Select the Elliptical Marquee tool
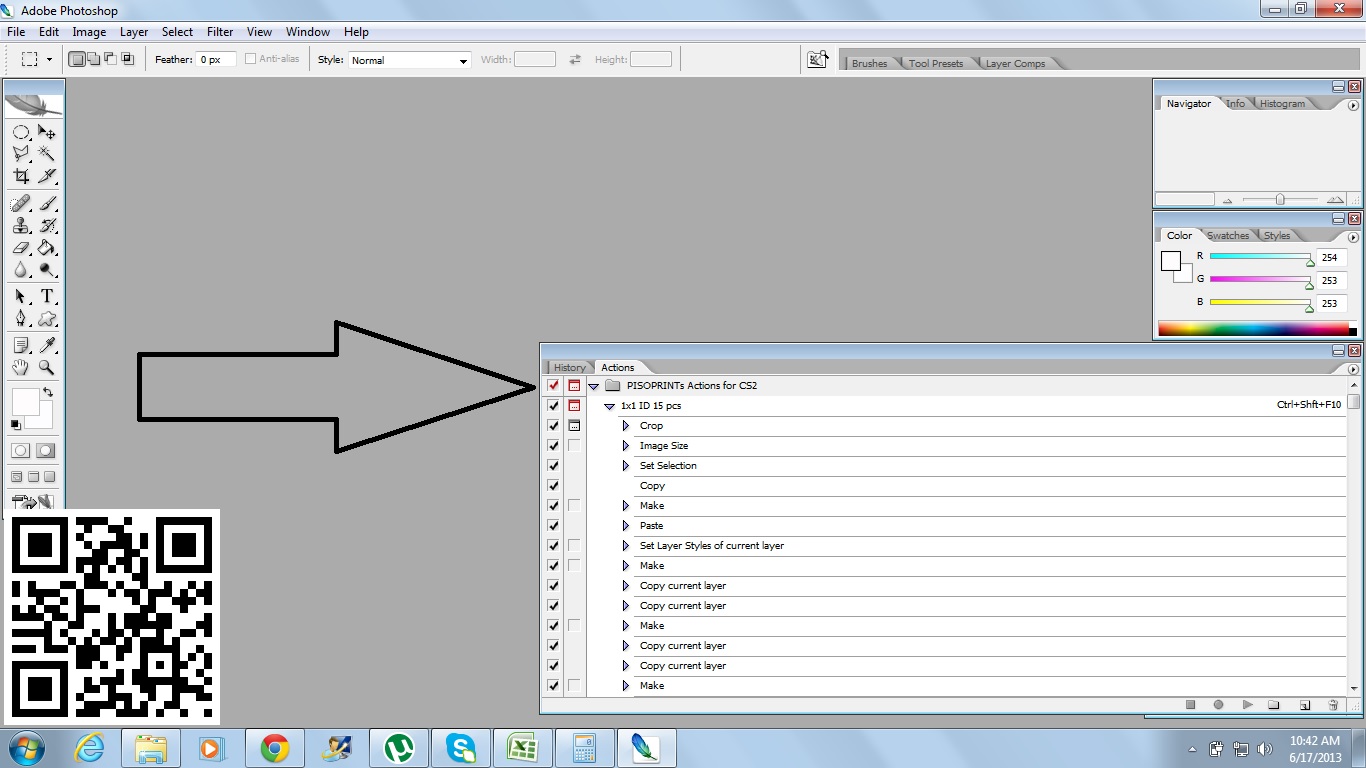Viewport: 1366px width, 768px height. click(x=21, y=132)
